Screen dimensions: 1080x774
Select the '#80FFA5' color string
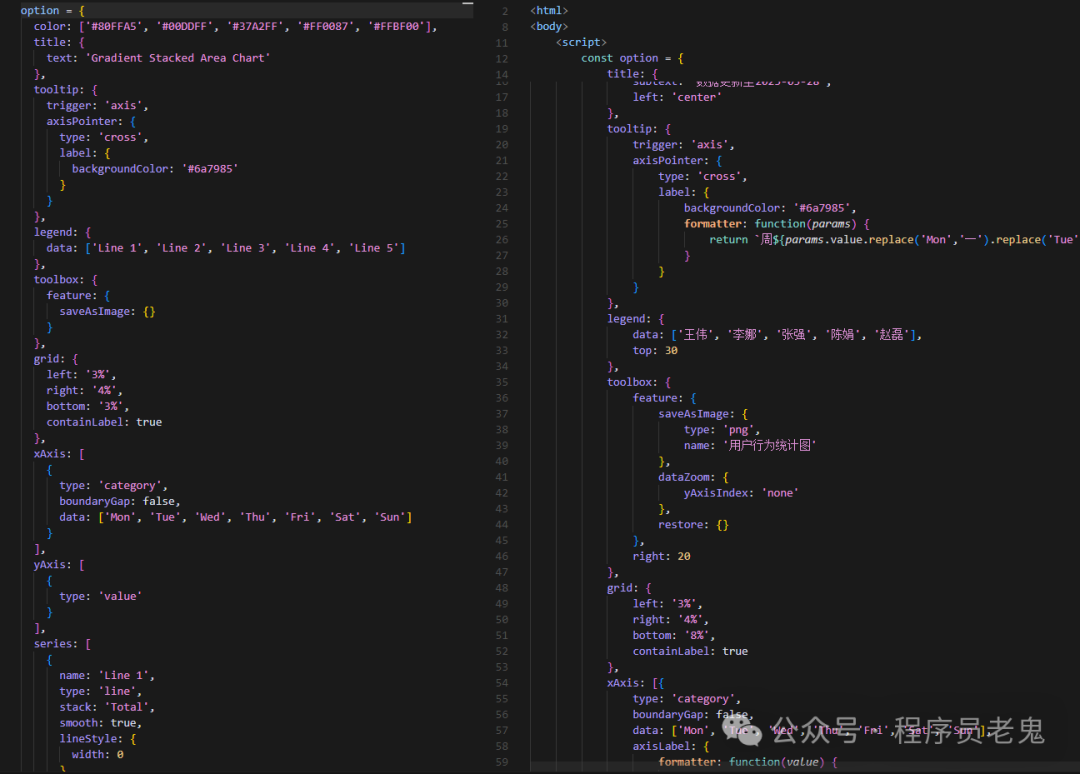(x=115, y=26)
